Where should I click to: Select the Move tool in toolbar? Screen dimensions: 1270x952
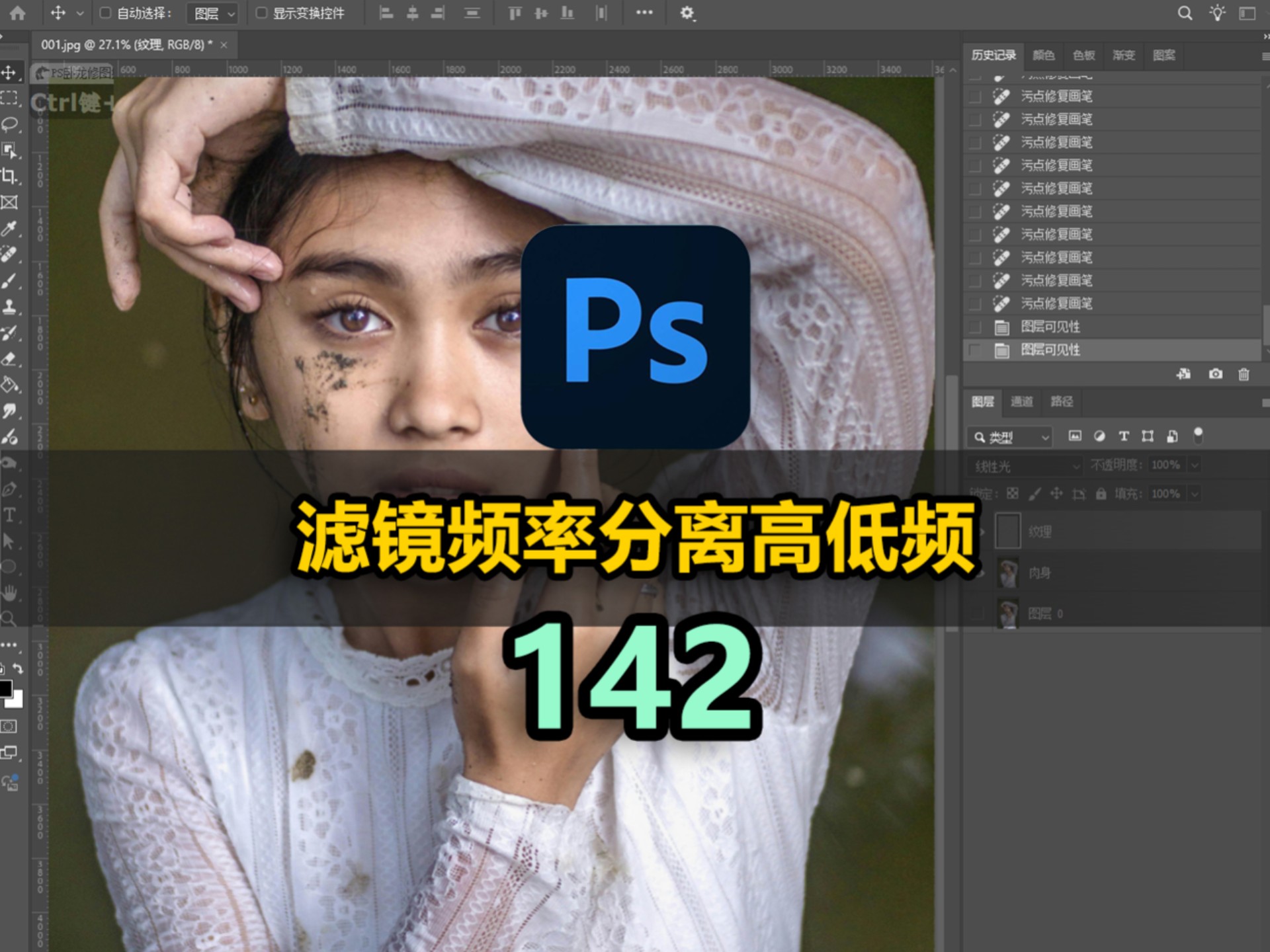(9, 72)
